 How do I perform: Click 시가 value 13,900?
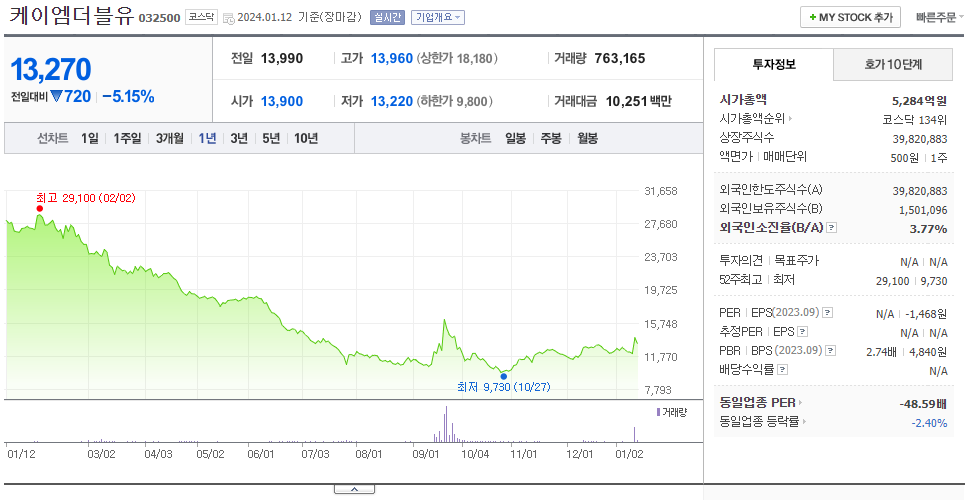pos(282,101)
